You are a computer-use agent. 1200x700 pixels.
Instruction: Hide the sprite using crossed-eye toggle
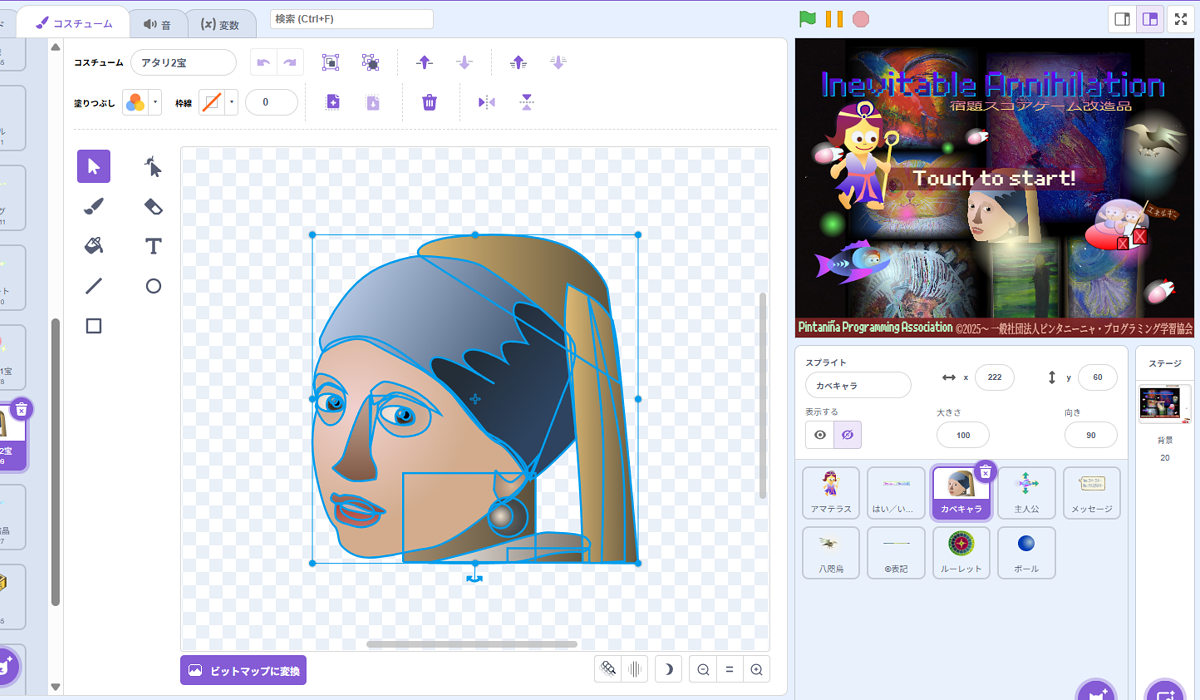(847, 435)
